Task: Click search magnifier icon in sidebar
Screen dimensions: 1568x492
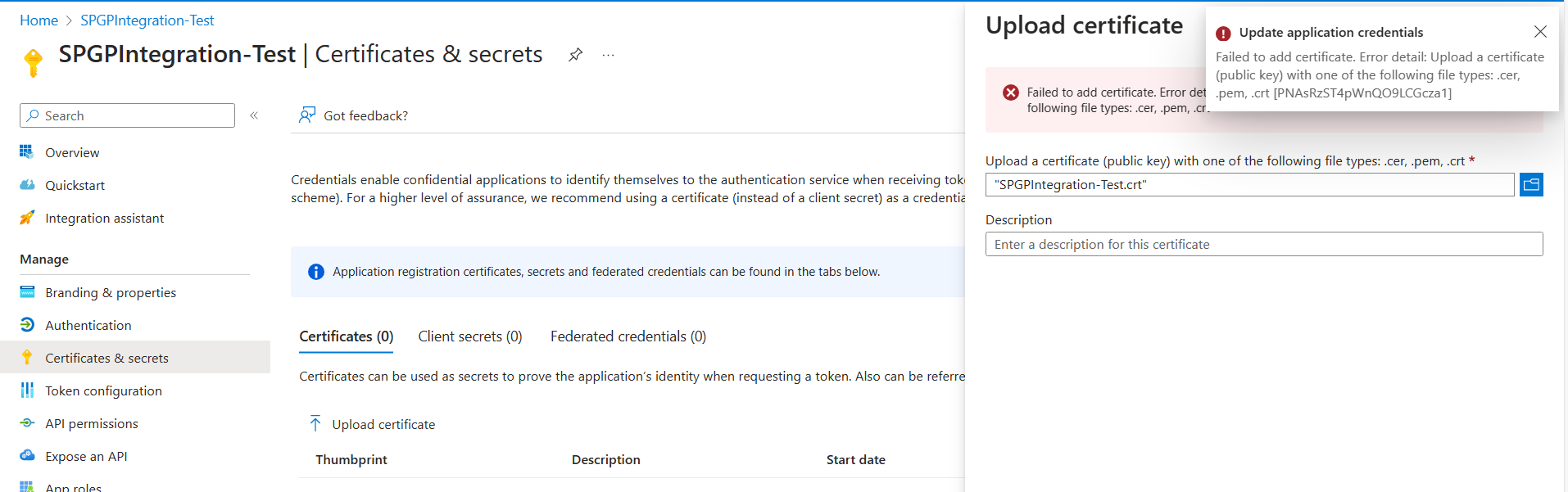Action: coord(33,115)
